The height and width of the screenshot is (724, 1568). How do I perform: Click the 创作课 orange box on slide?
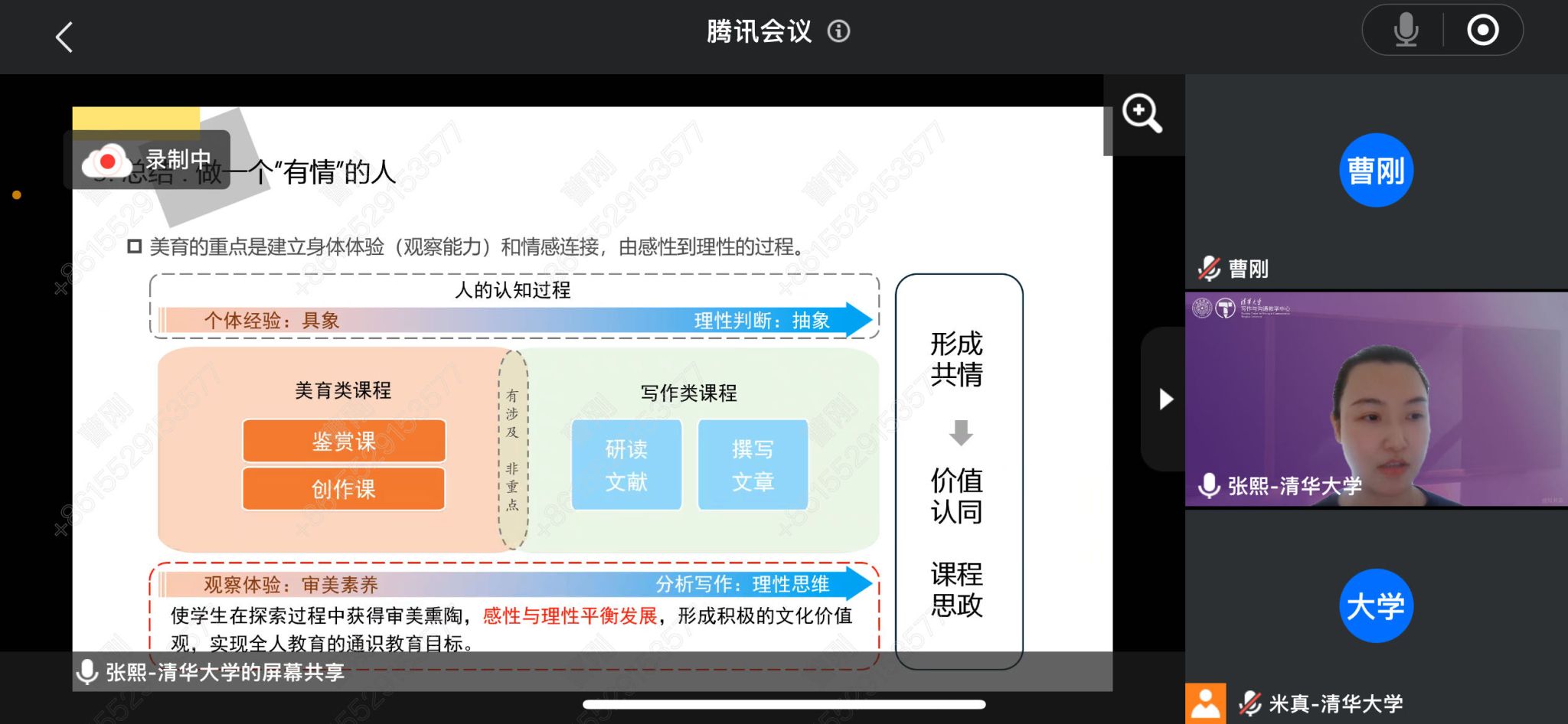pos(344,488)
